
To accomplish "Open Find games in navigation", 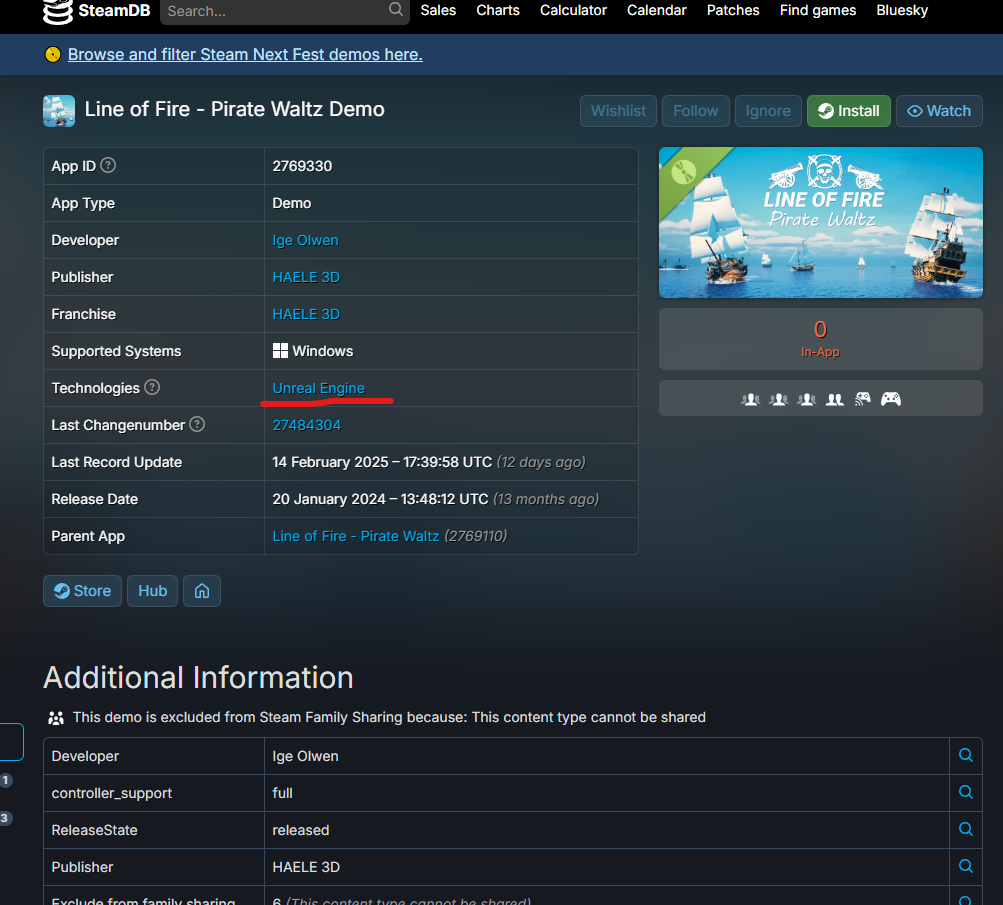I will pyautogui.click(x=817, y=10).
